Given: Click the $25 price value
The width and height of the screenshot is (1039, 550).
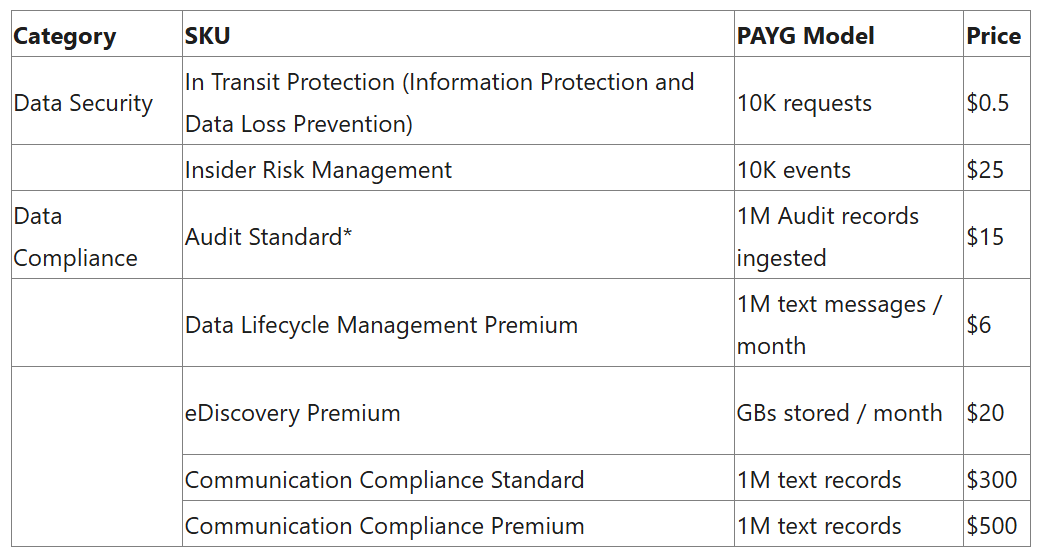Looking at the screenshot, I should (985, 170).
